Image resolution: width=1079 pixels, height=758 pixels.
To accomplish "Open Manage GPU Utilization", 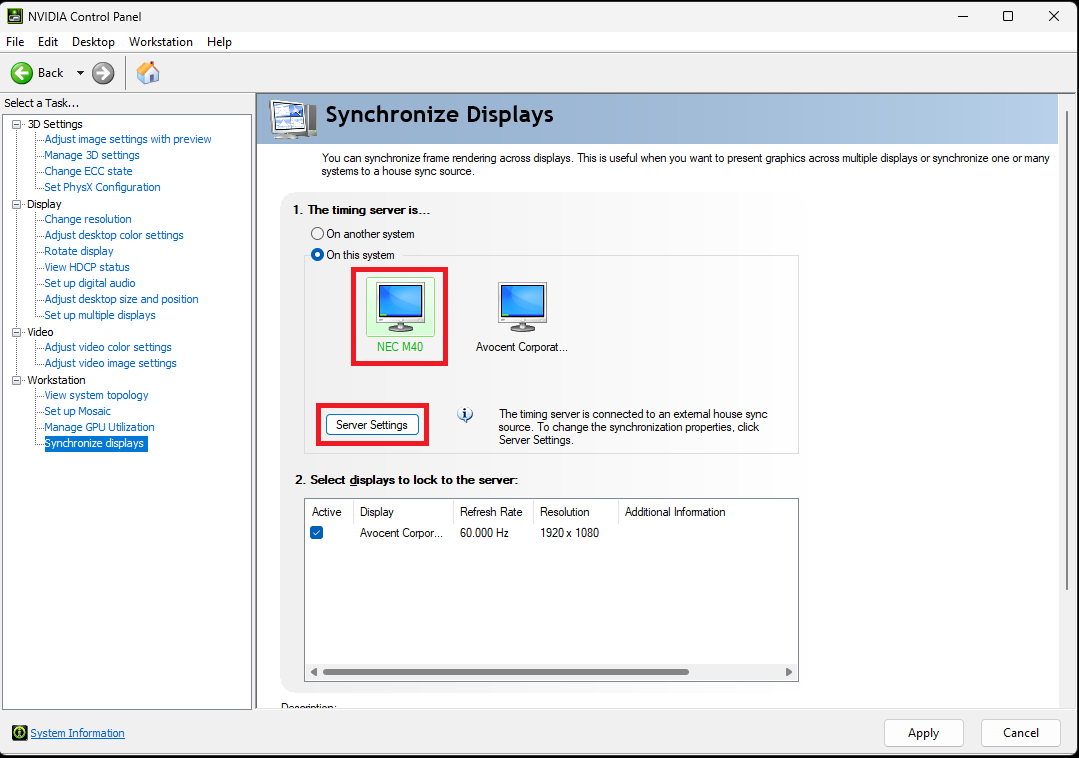I will [100, 426].
